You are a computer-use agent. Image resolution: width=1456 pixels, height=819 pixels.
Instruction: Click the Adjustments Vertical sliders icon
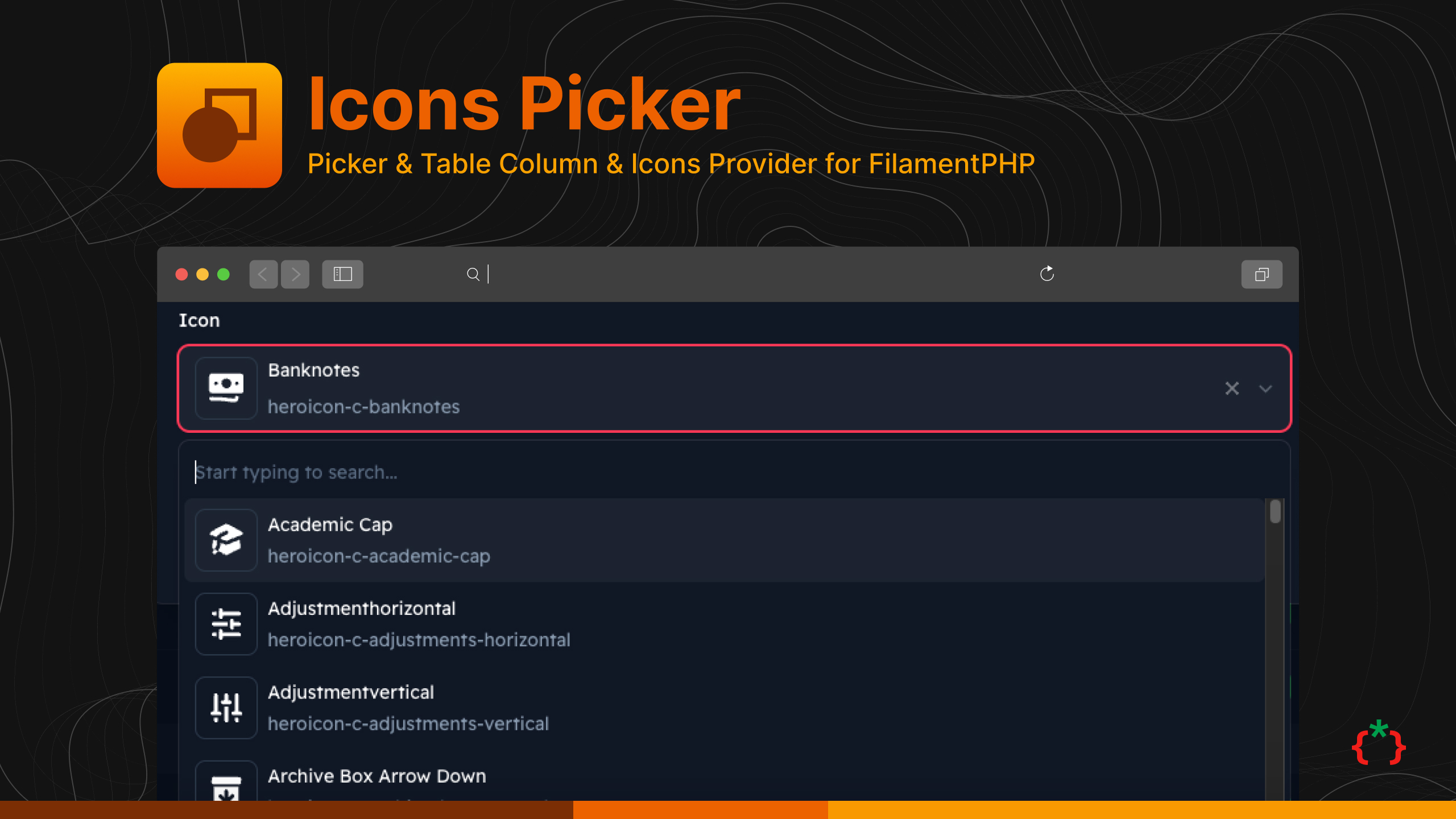point(226,708)
